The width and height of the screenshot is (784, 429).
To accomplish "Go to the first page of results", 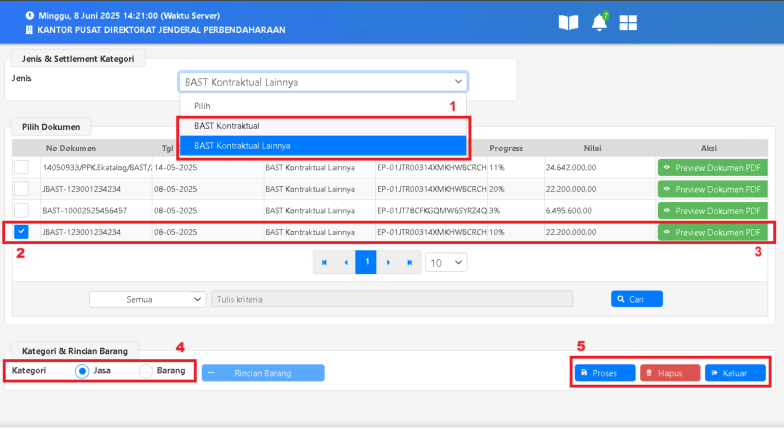I will [x=324, y=262].
